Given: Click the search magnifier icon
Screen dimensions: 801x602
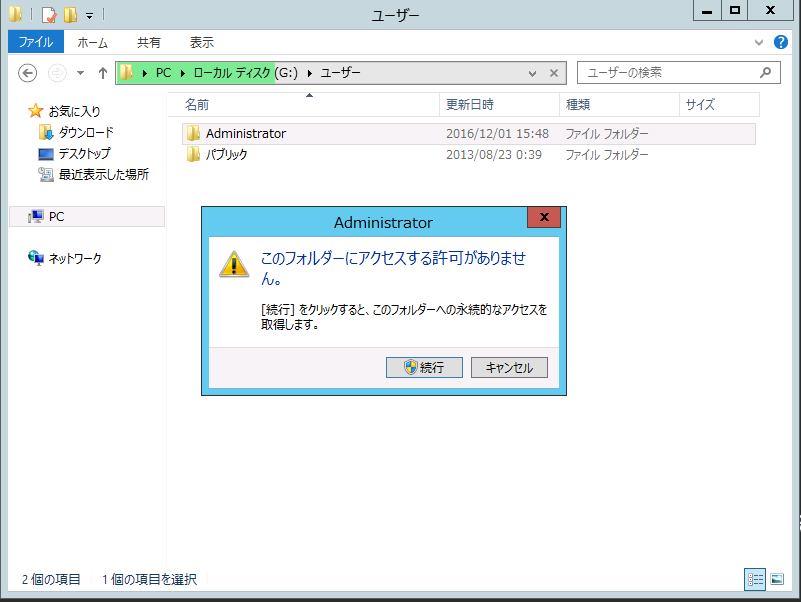Looking at the screenshot, I should pyautogui.click(x=766, y=73).
